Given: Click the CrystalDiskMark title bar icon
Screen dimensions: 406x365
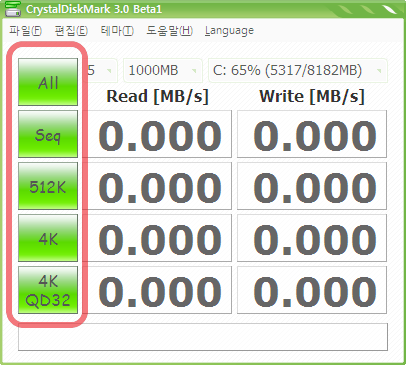Looking at the screenshot, I should point(13,8).
